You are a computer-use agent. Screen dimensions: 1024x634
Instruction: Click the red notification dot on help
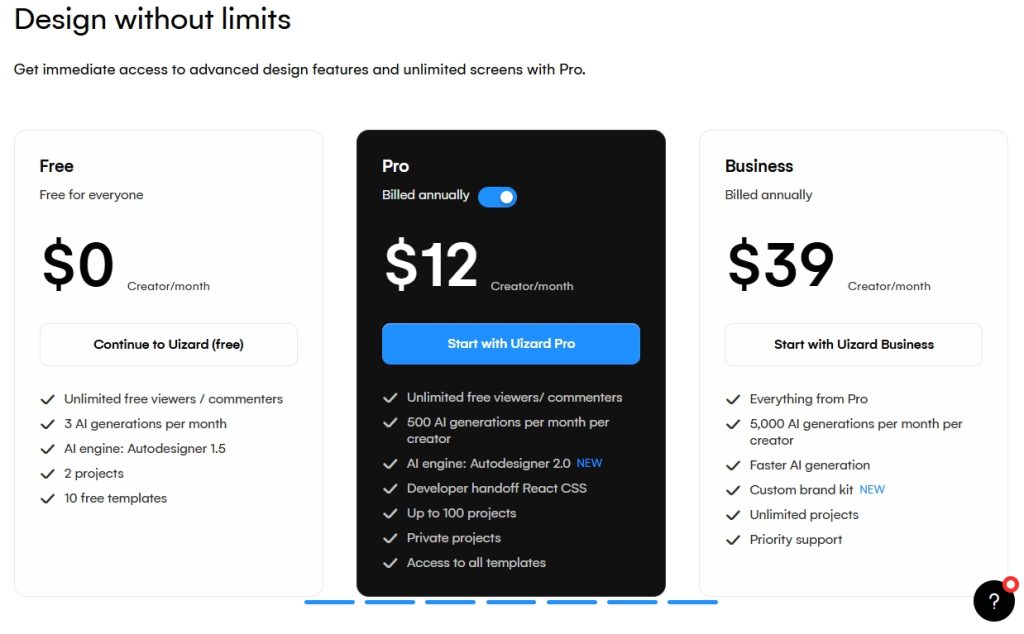[1010, 584]
